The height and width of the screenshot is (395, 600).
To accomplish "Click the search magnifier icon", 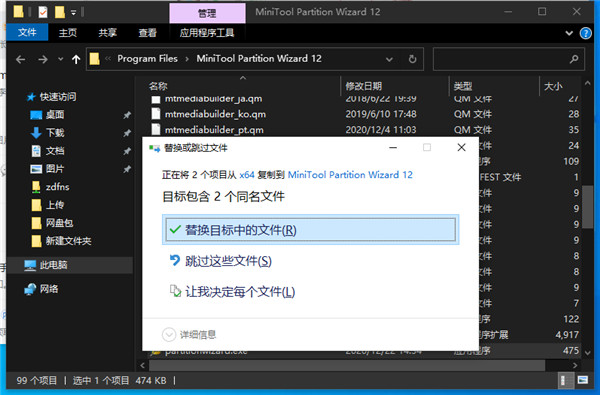I will click(x=574, y=59).
